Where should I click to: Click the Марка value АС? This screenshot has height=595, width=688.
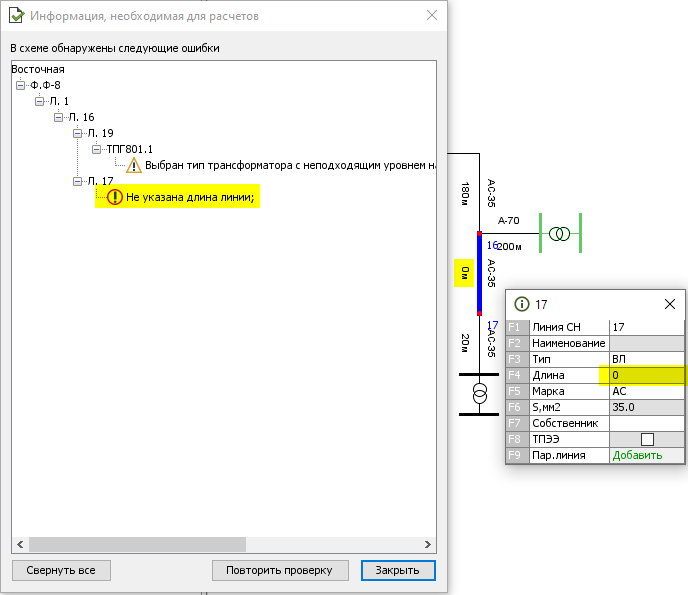[x=647, y=391]
